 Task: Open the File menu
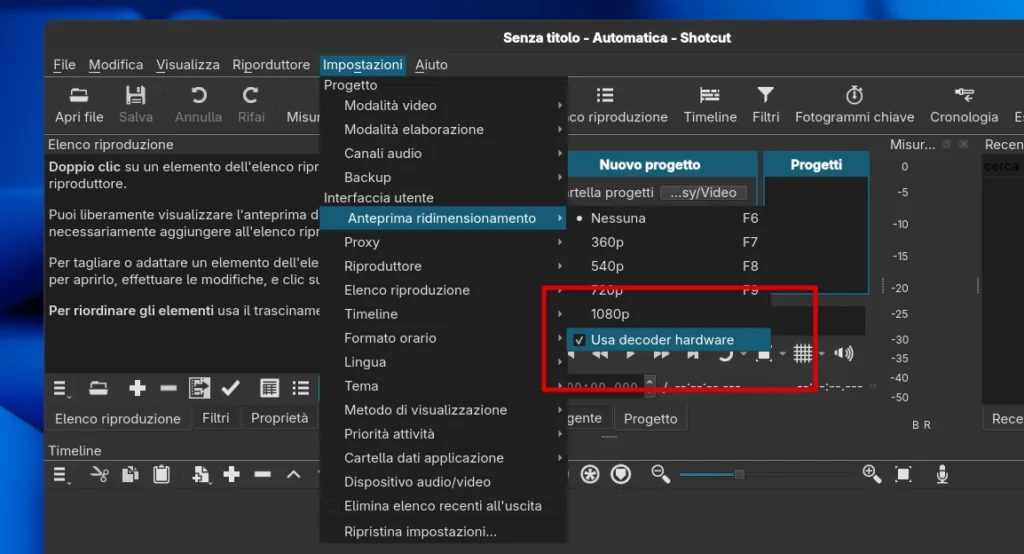pyautogui.click(x=64, y=65)
